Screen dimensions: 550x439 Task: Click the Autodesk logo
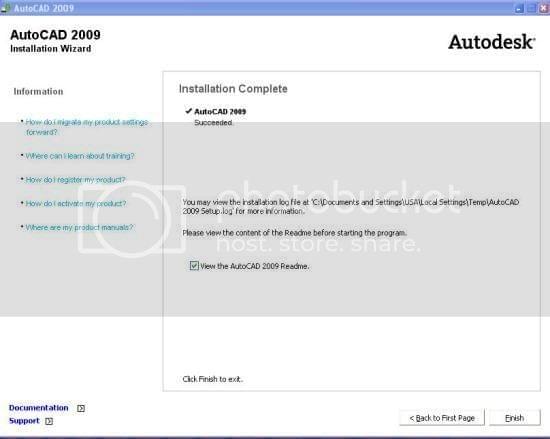[492, 42]
